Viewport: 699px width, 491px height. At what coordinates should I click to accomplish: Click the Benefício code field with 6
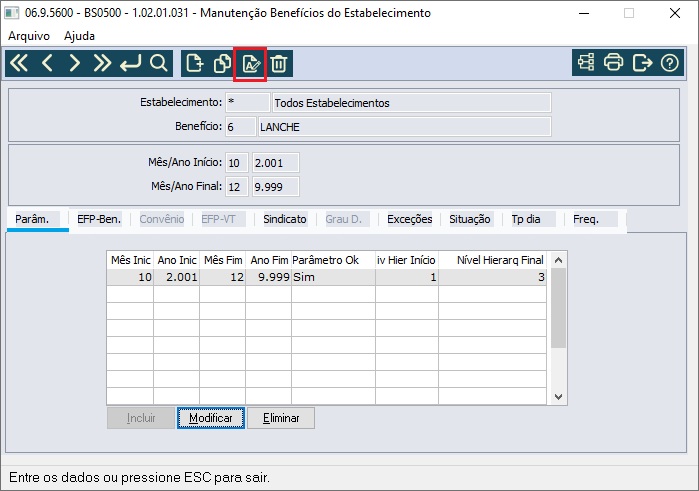(x=240, y=127)
